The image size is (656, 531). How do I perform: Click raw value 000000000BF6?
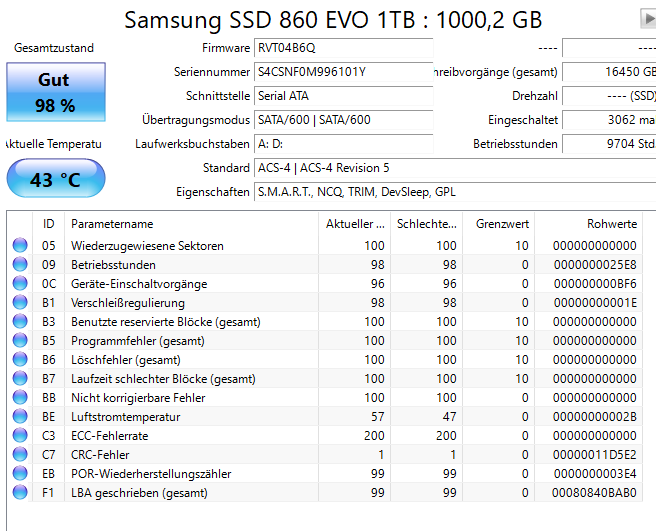click(595, 284)
